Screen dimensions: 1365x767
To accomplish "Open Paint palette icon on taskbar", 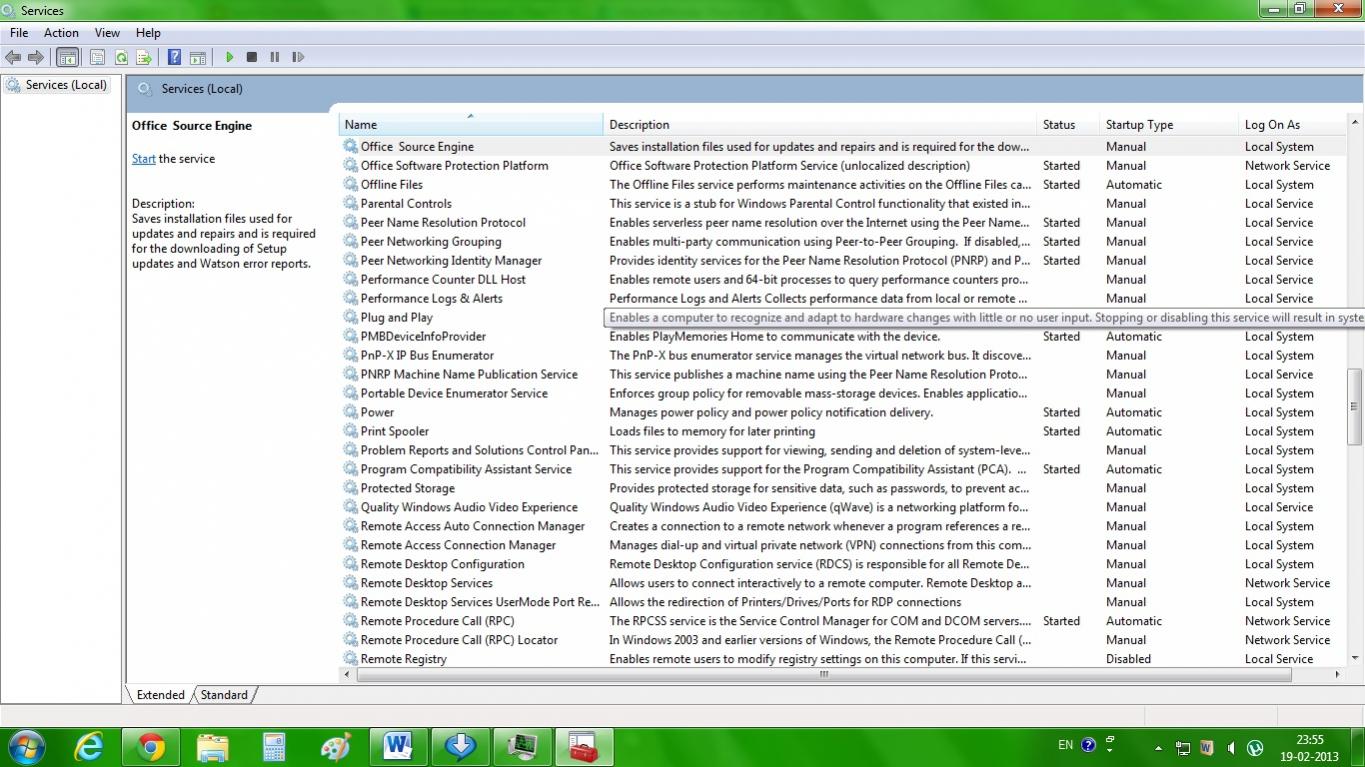I will (x=336, y=747).
